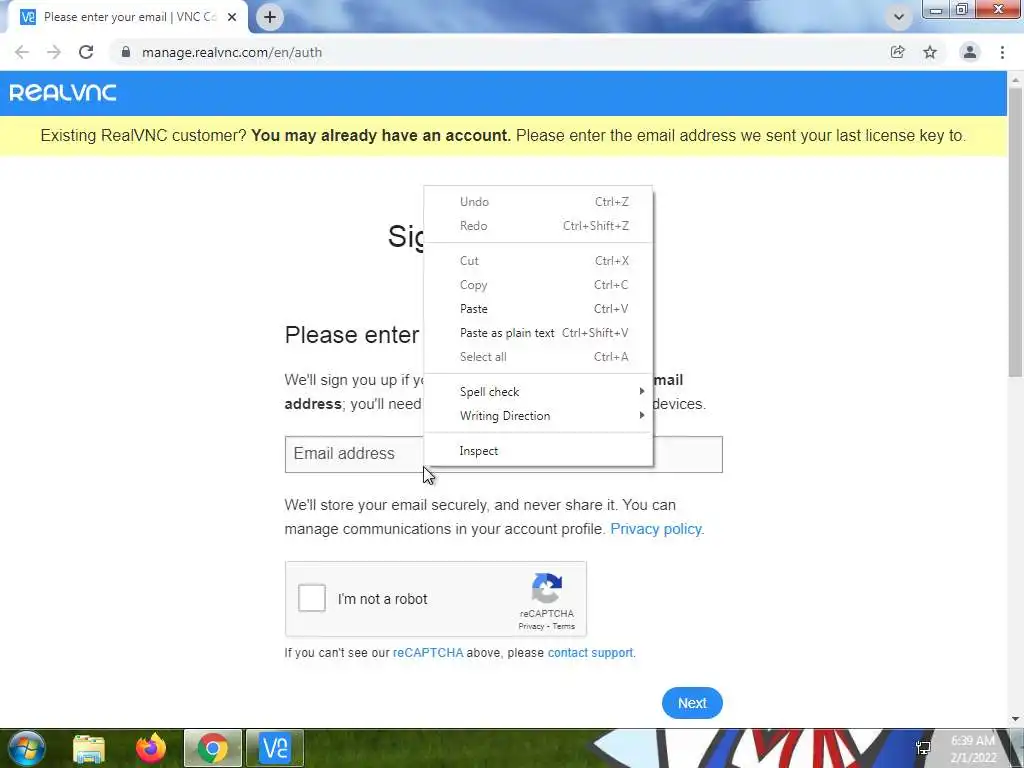Click Cut in the context menu
The height and width of the screenshot is (768, 1024).
coord(539,261)
